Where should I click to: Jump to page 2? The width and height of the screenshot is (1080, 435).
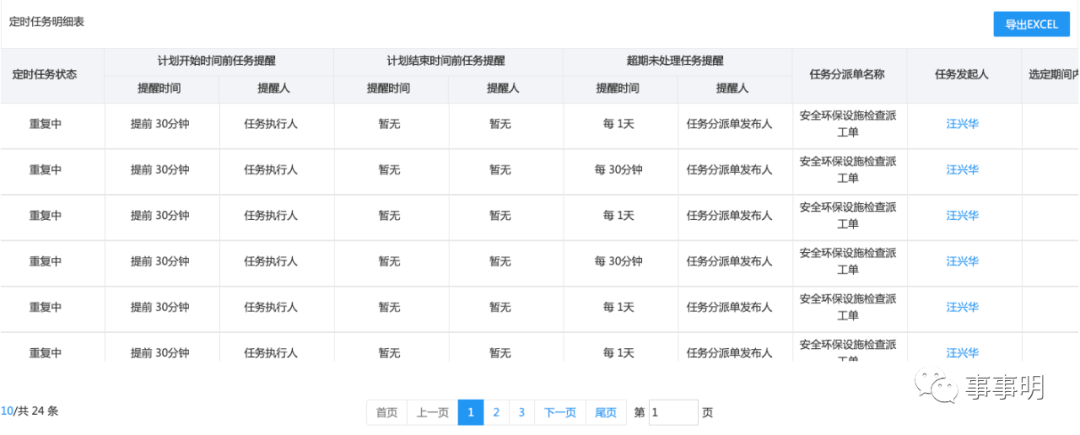(496, 412)
